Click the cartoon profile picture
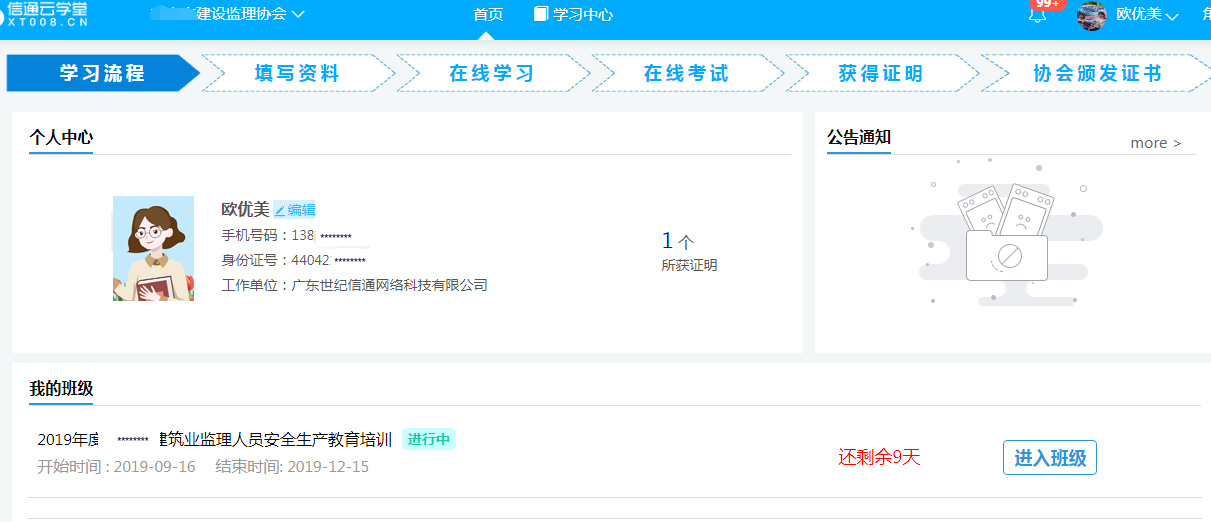The width and height of the screenshot is (1211, 522). (x=153, y=248)
